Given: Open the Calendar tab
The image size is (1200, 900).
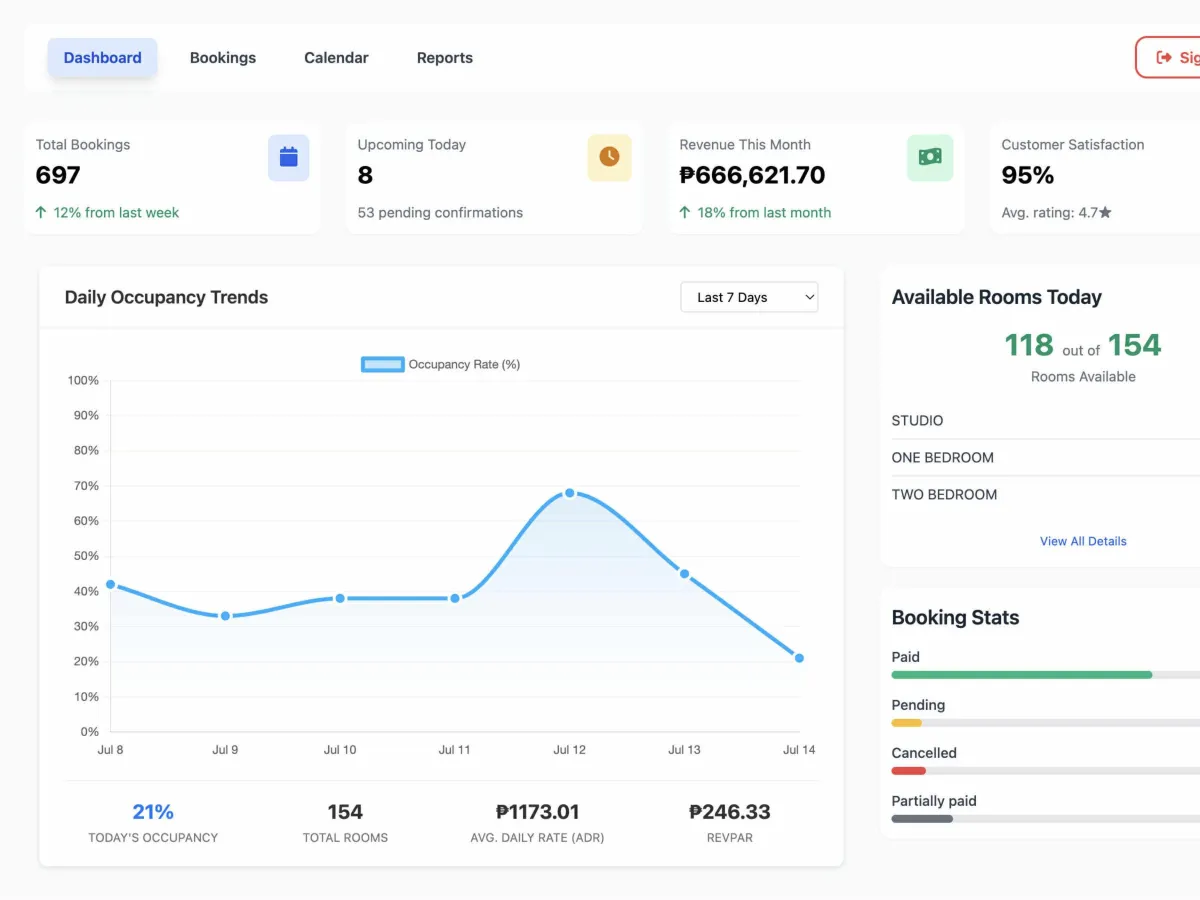Looking at the screenshot, I should tap(336, 58).
